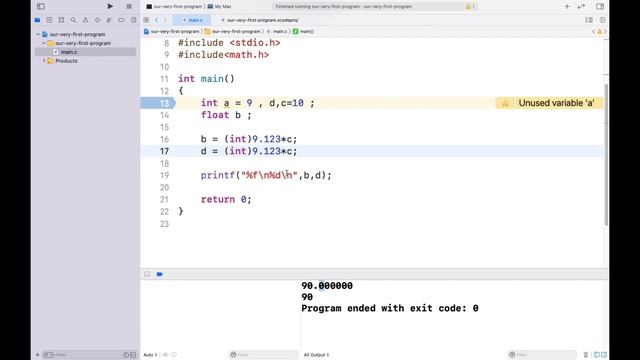
Task: Go back in editor history
Action: 156,20
